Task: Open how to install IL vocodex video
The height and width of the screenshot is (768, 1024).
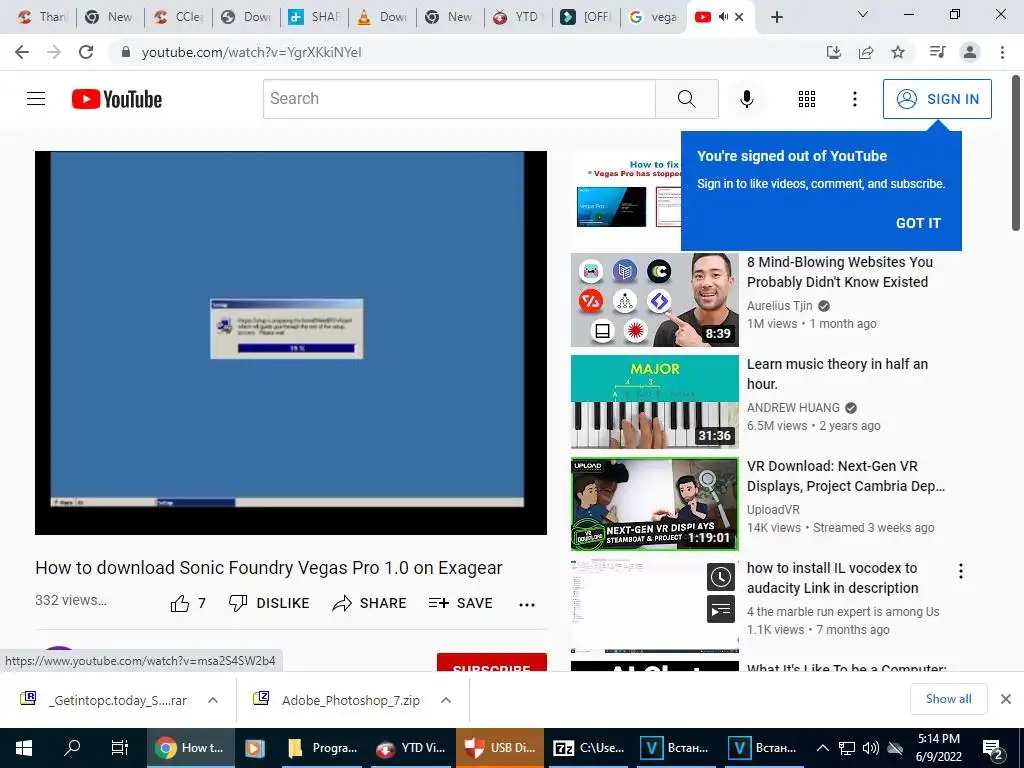Action: pos(833,578)
